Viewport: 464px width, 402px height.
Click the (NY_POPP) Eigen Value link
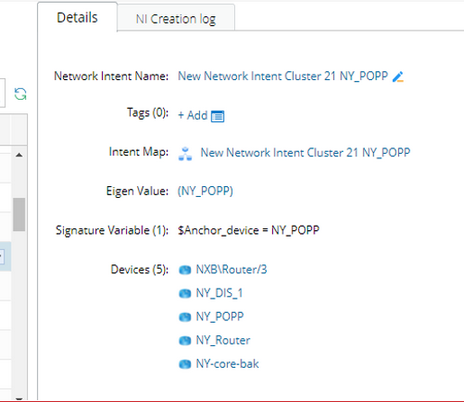(205, 191)
